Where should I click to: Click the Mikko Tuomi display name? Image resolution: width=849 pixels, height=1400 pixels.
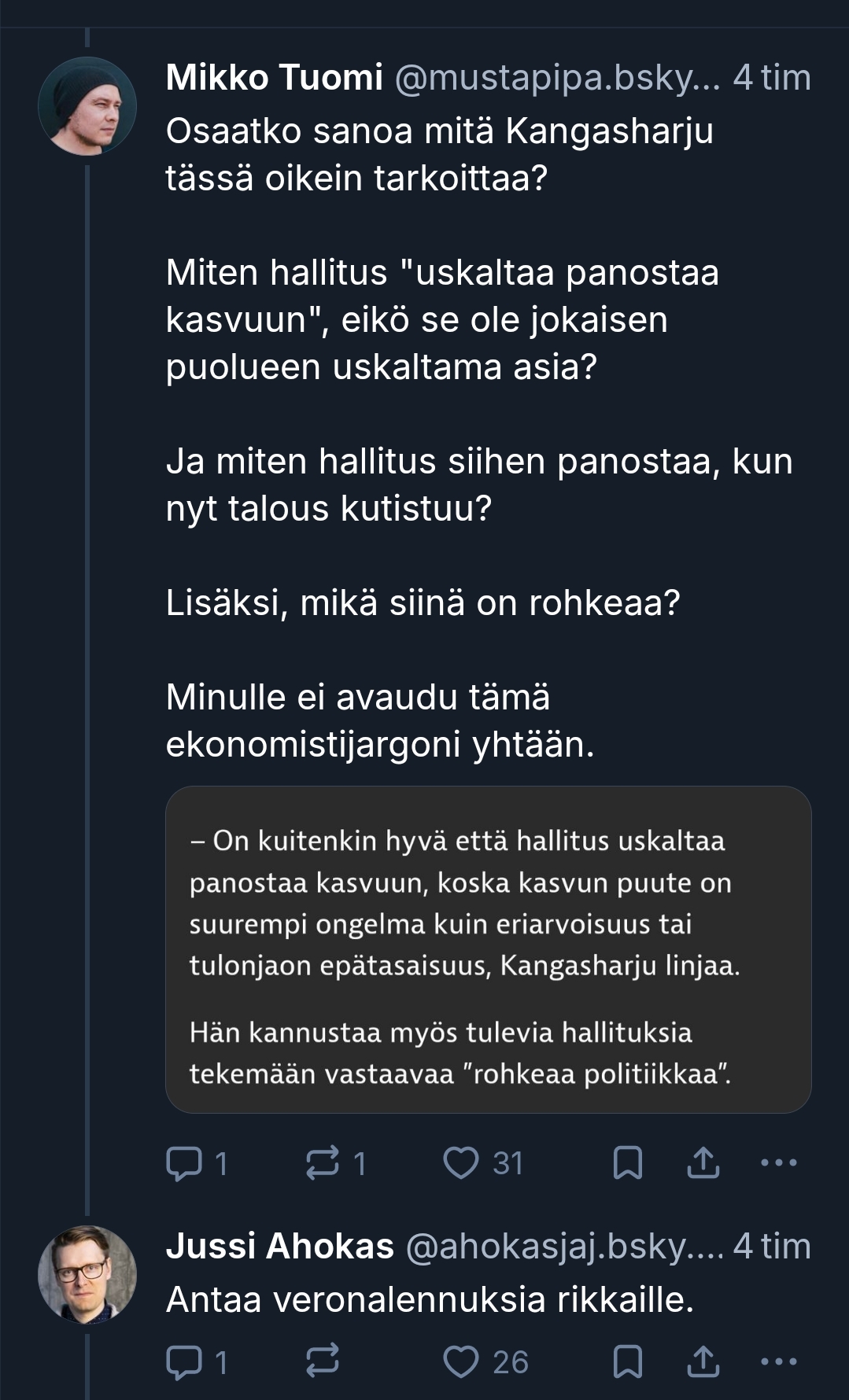[274, 78]
